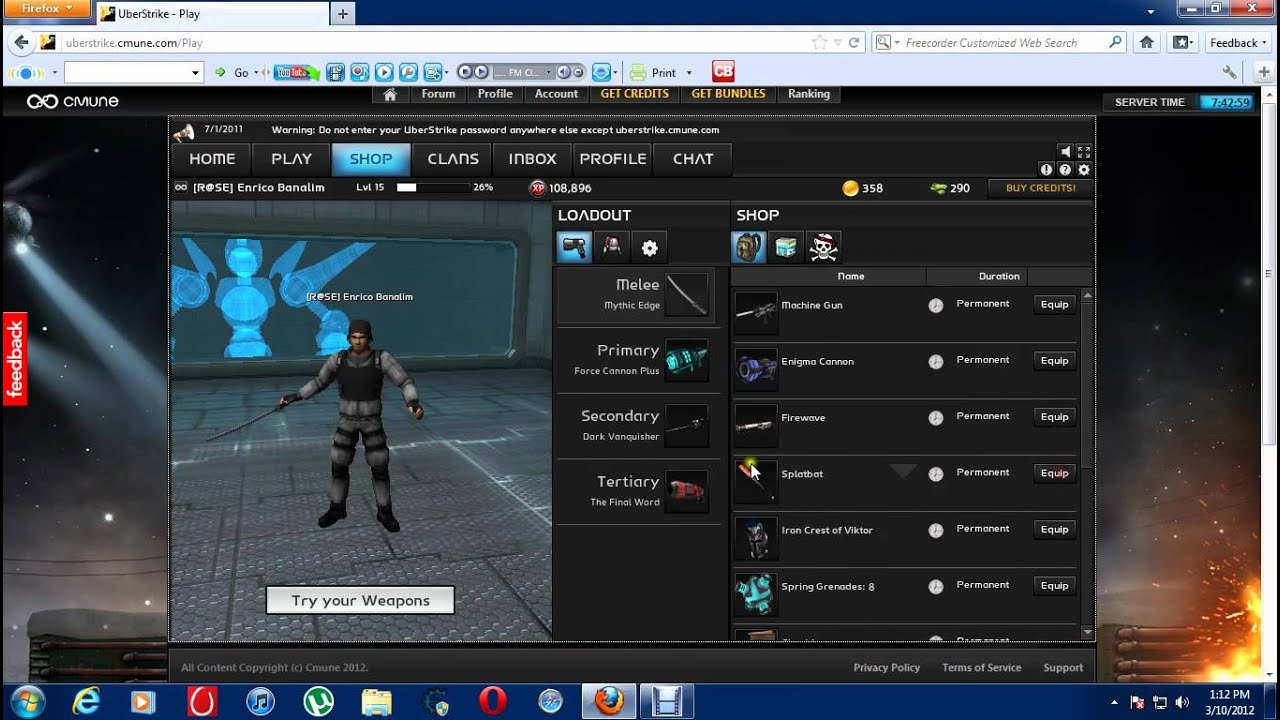Reload the page with refresh icon
1280x720 pixels.
click(854, 43)
